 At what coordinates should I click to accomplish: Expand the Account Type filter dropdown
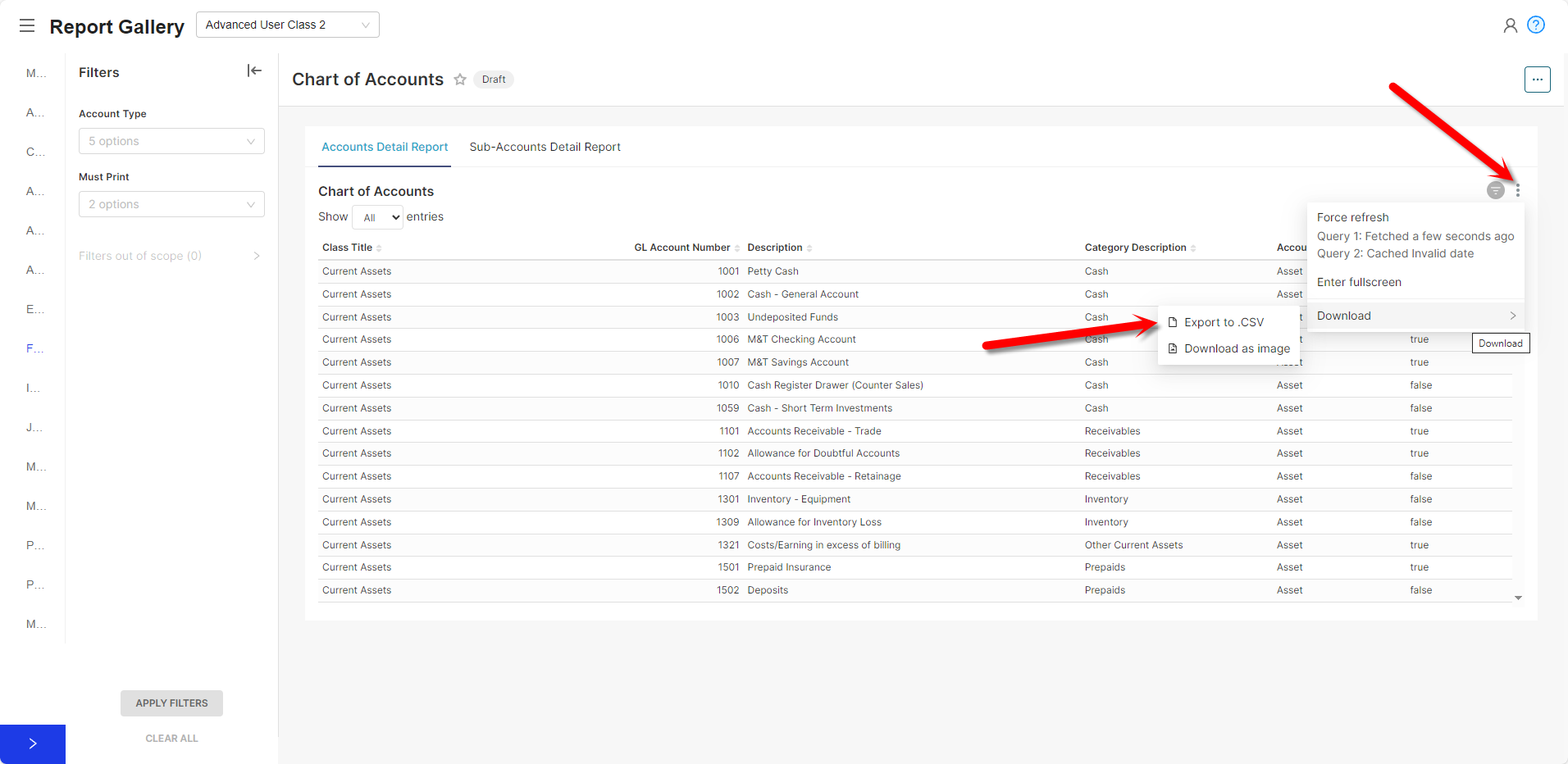coord(171,141)
